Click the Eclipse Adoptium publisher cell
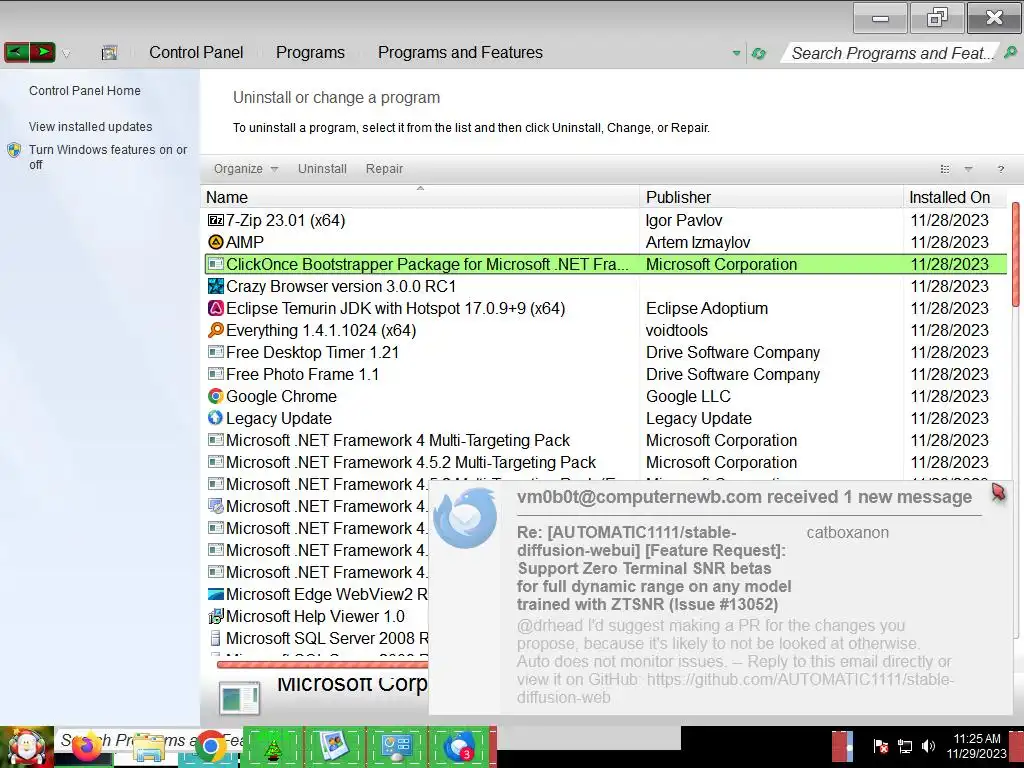This screenshot has height=768, width=1024. click(707, 308)
